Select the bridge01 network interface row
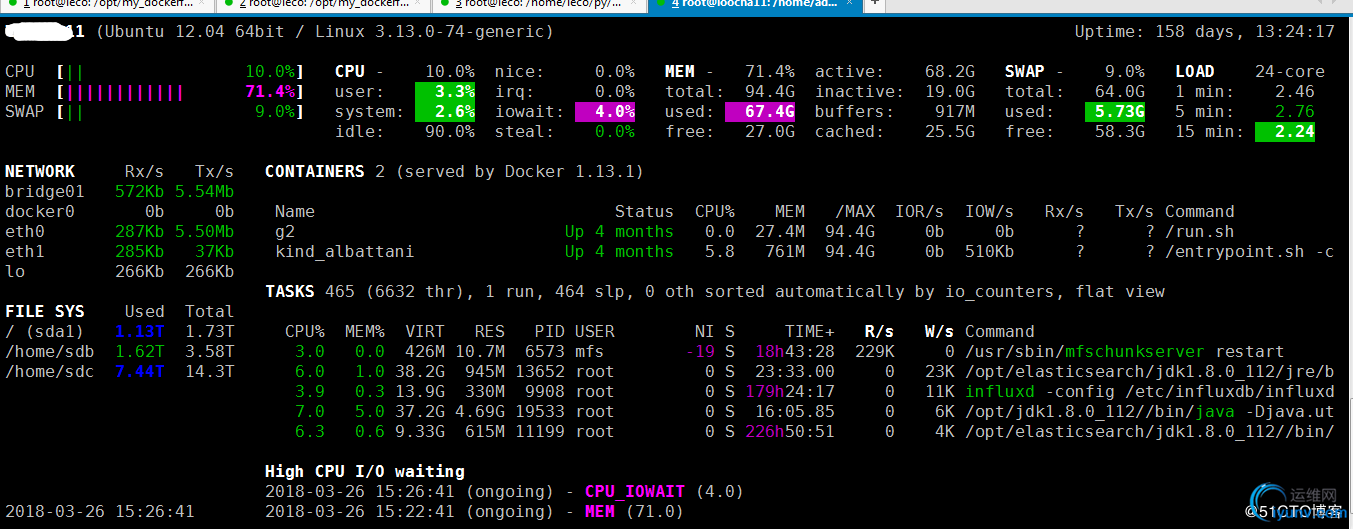Image resolution: width=1353 pixels, height=529 pixels. coord(120,192)
